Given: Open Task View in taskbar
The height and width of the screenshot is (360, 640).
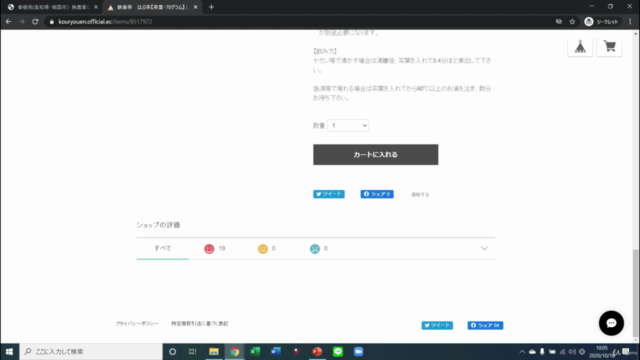Looking at the screenshot, I should tap(193, 351).
